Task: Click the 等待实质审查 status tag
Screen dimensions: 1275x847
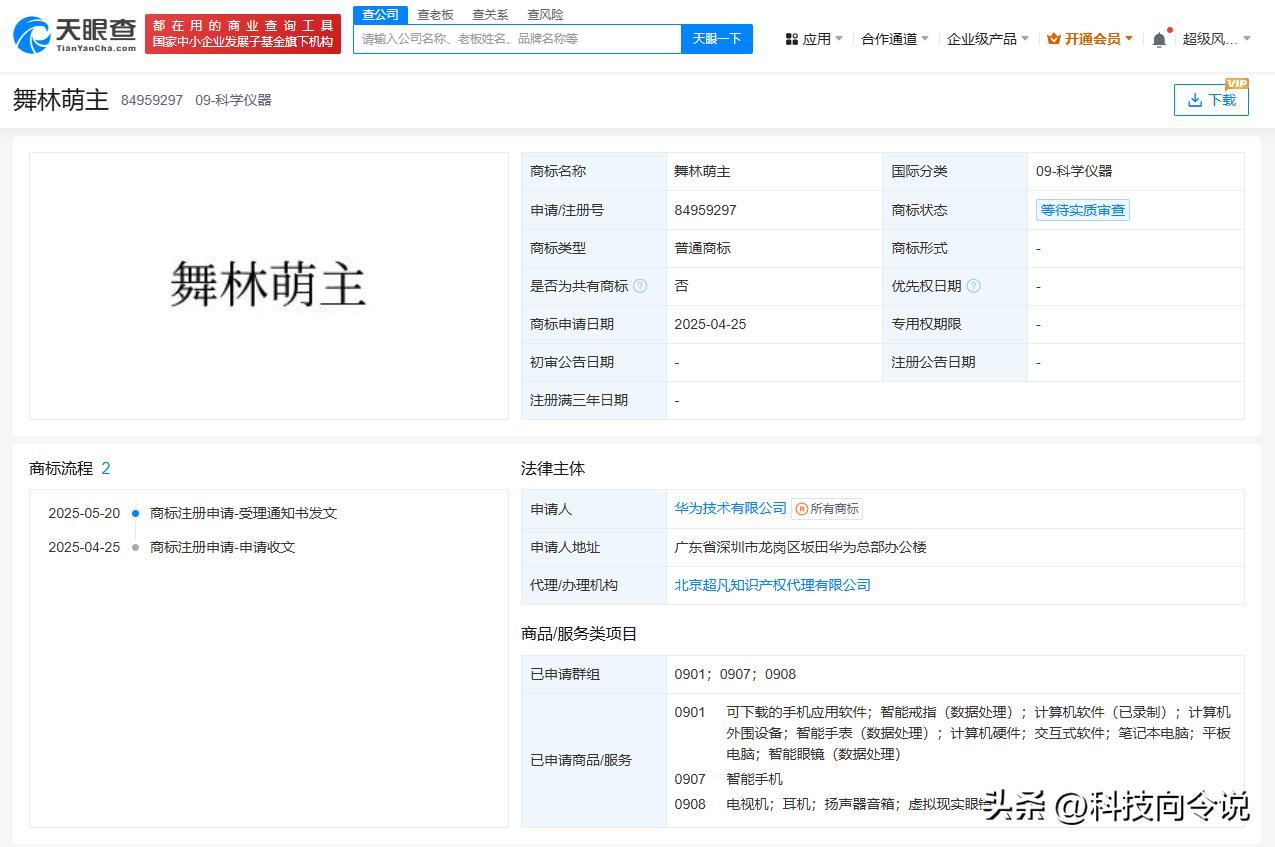Action: 1082,210
